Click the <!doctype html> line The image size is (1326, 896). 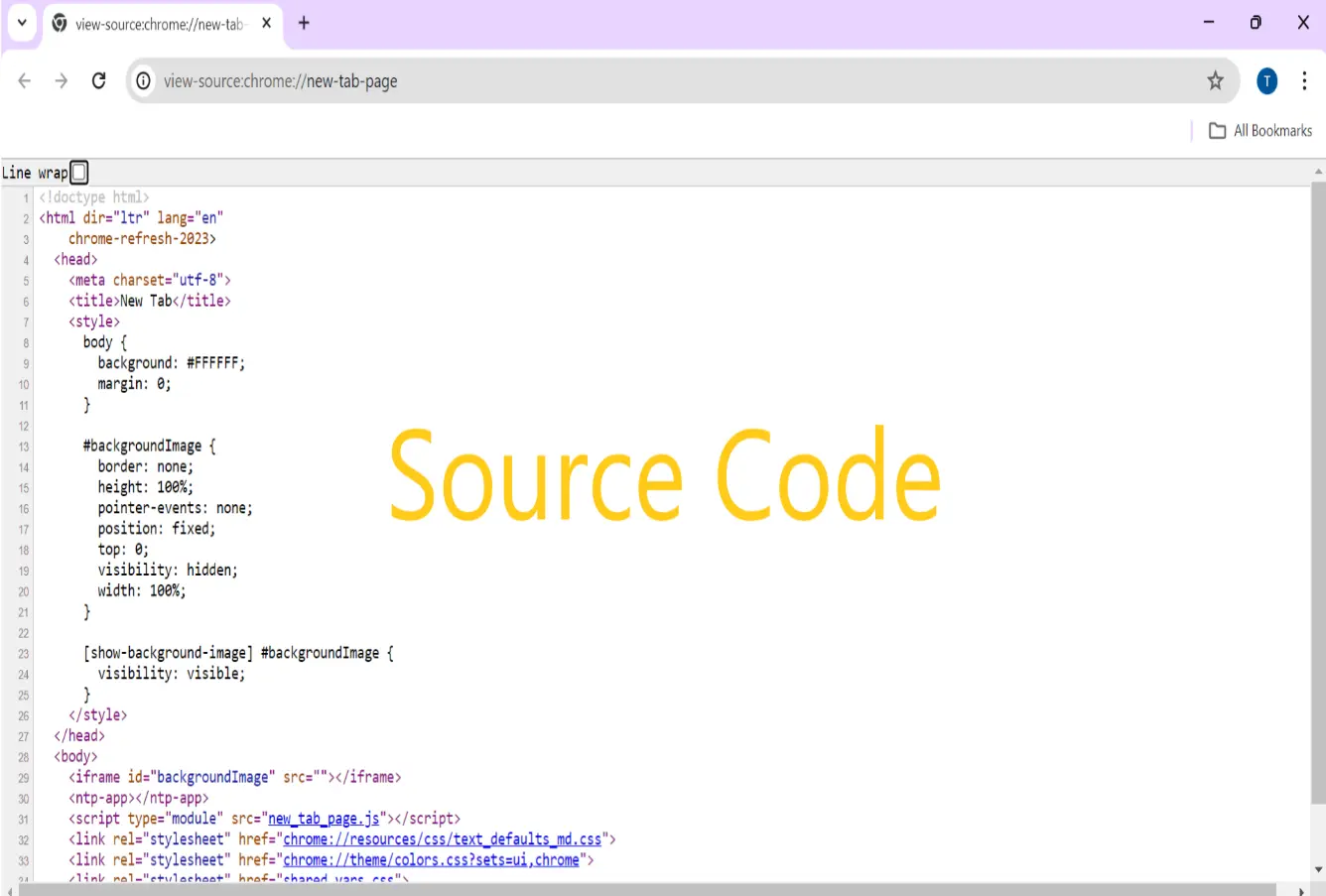[94, 197]
